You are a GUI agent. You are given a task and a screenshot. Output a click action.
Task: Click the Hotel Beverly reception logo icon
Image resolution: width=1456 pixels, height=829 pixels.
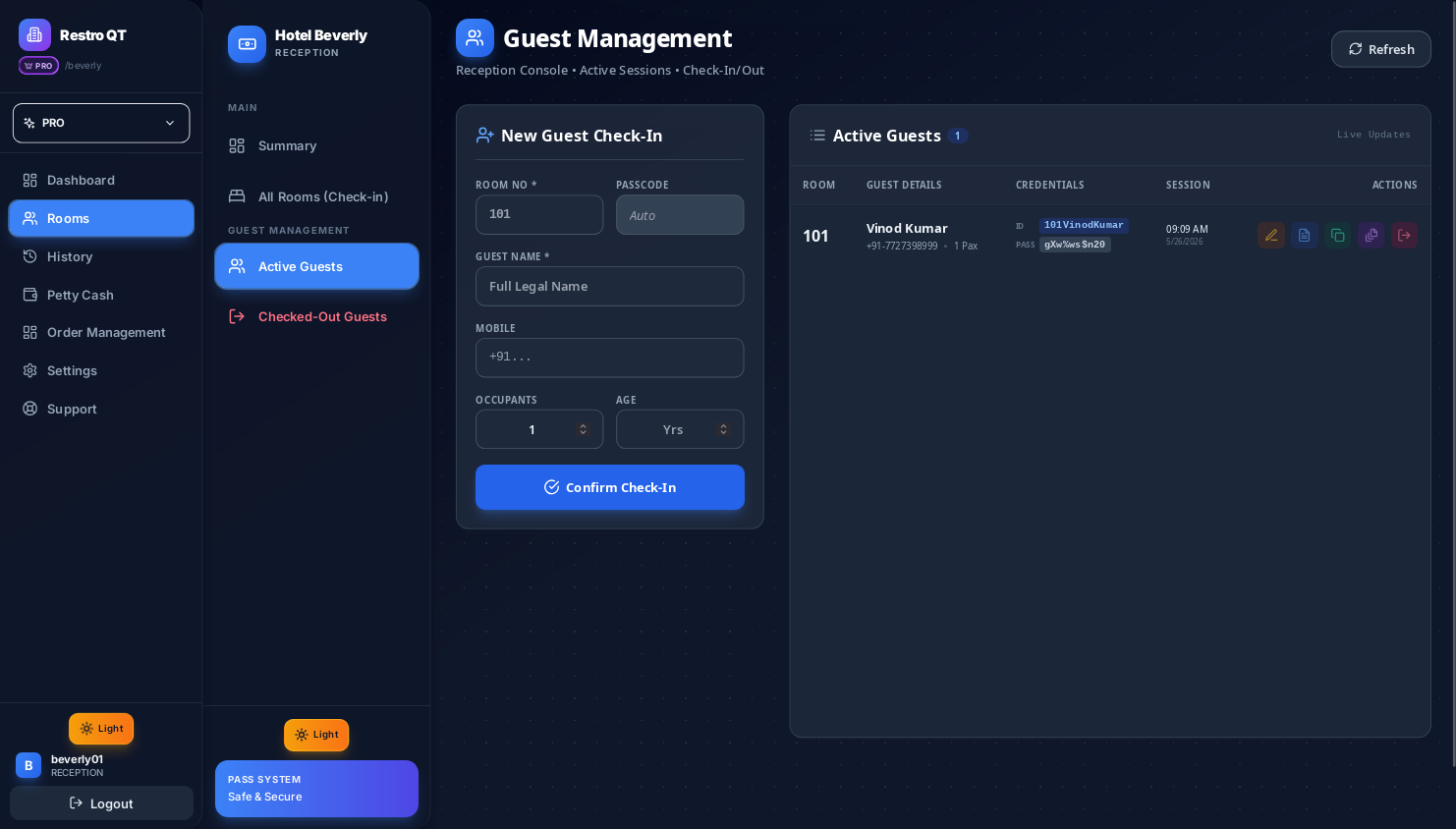247,44
